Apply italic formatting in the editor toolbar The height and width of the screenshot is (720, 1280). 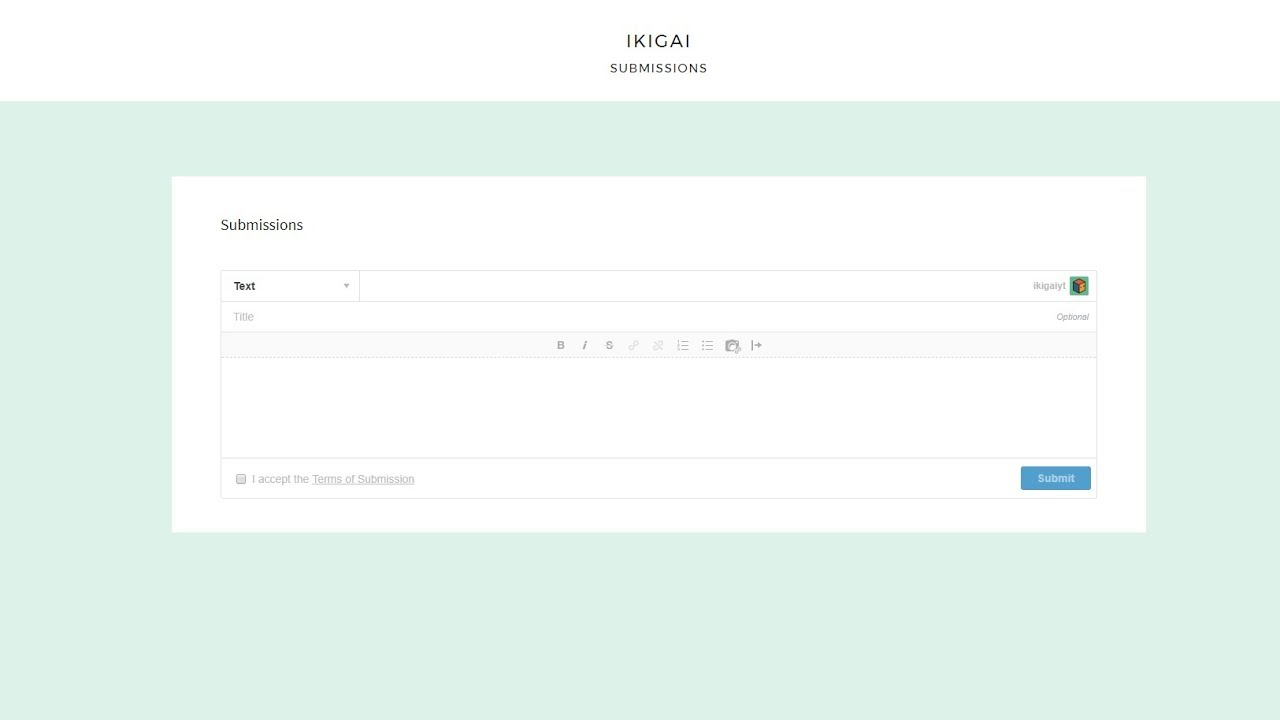point(585,345)
